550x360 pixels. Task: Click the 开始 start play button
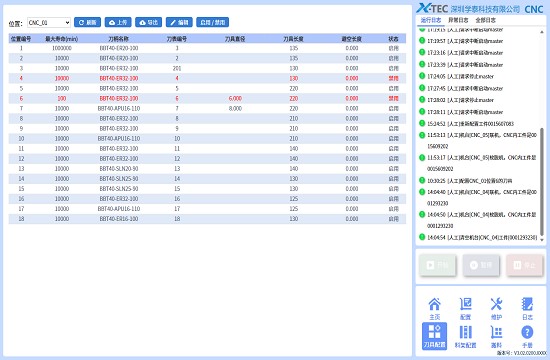(x=437, y=265)
